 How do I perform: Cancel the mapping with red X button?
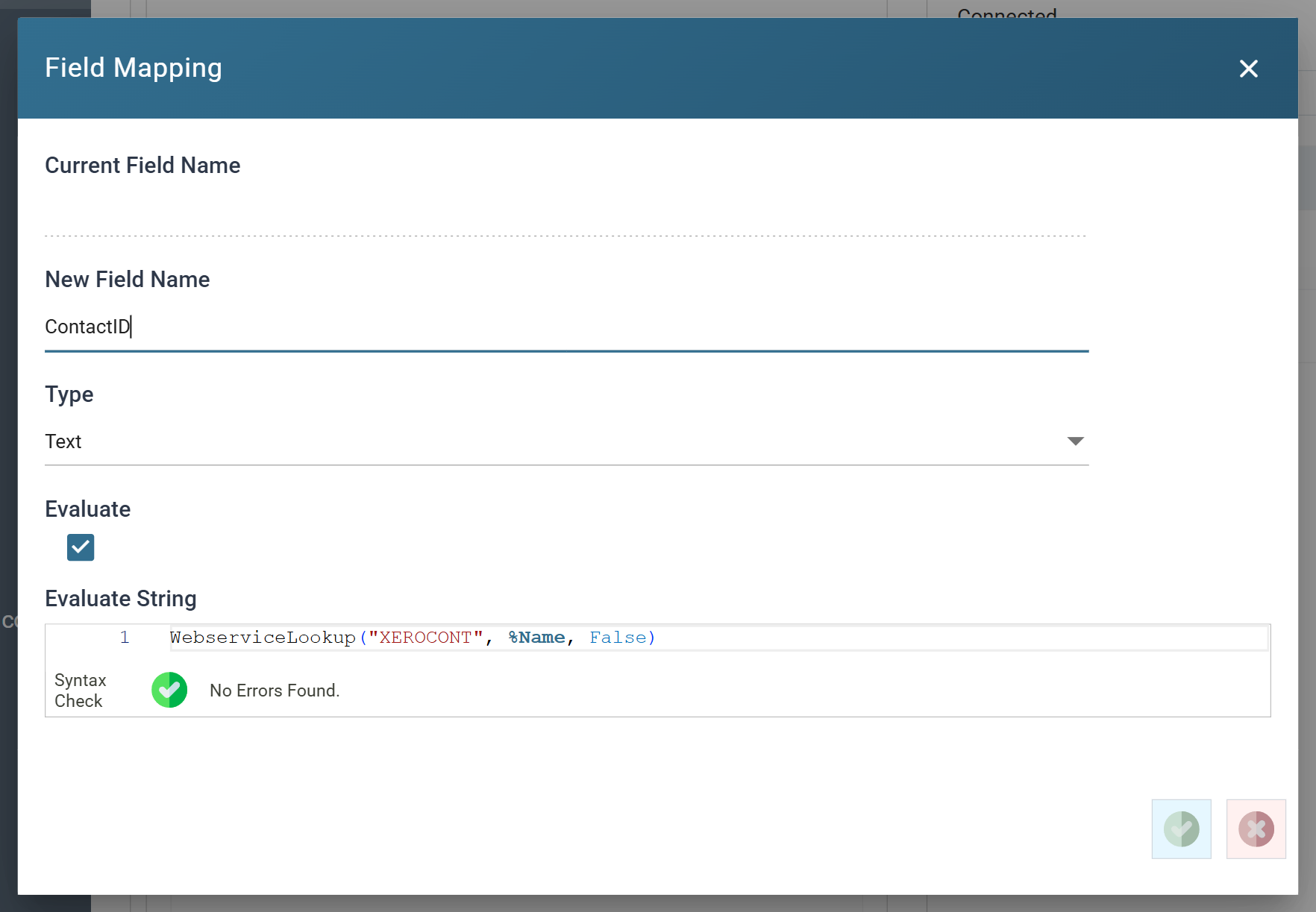[1256, 829]
